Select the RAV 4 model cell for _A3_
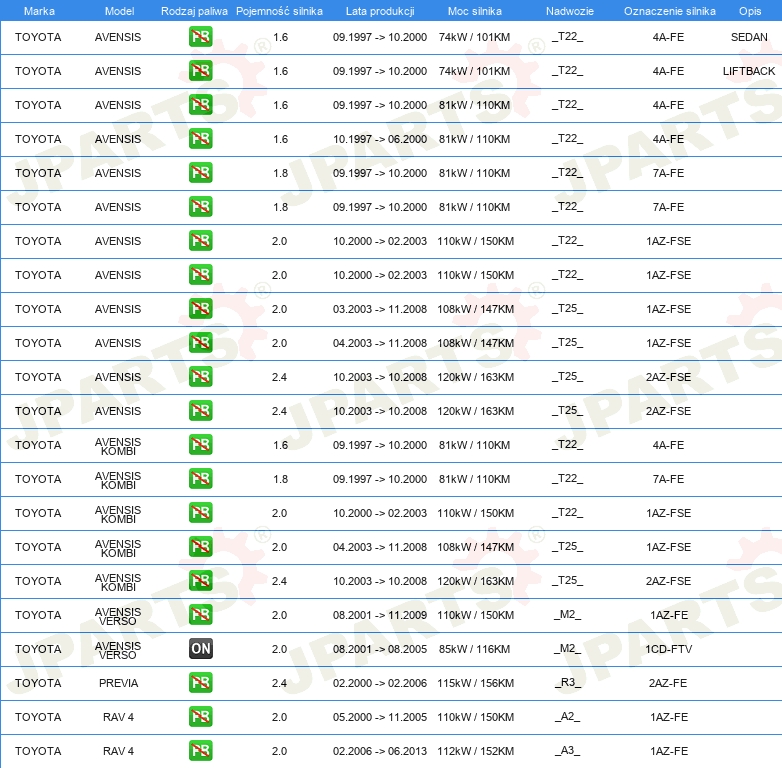The height and width of the screenshot is (768, 782). pyautogui.click(x=118, y=751)
